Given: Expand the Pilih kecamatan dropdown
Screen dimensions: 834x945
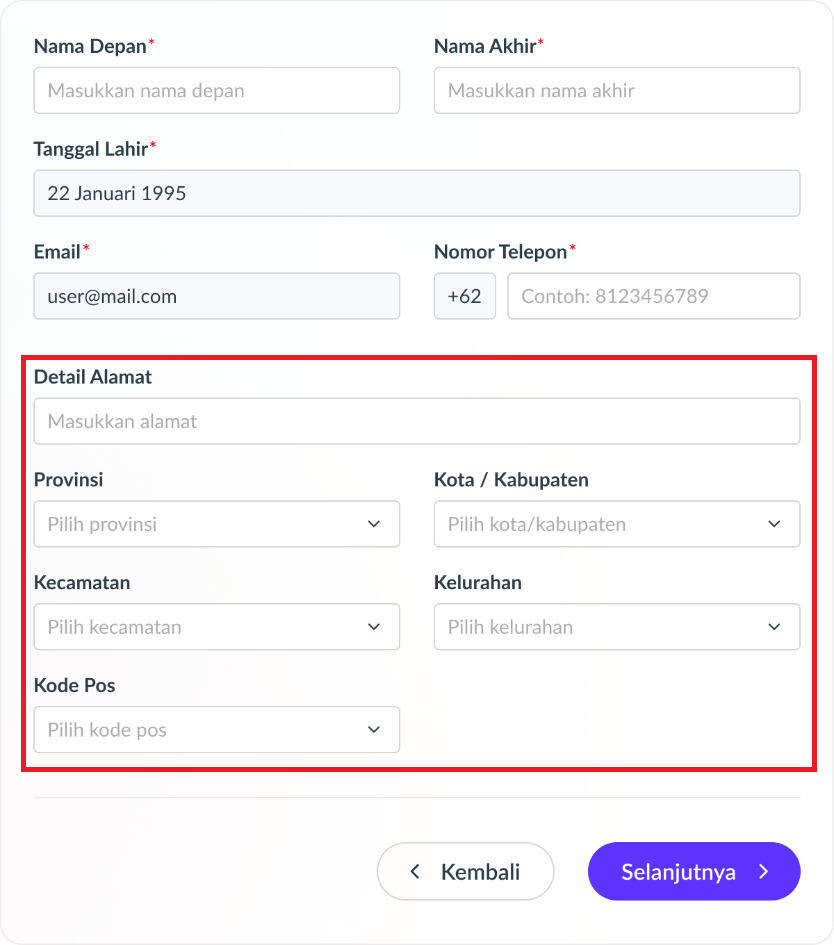Looking at the screenshot, I should [217, 627].
